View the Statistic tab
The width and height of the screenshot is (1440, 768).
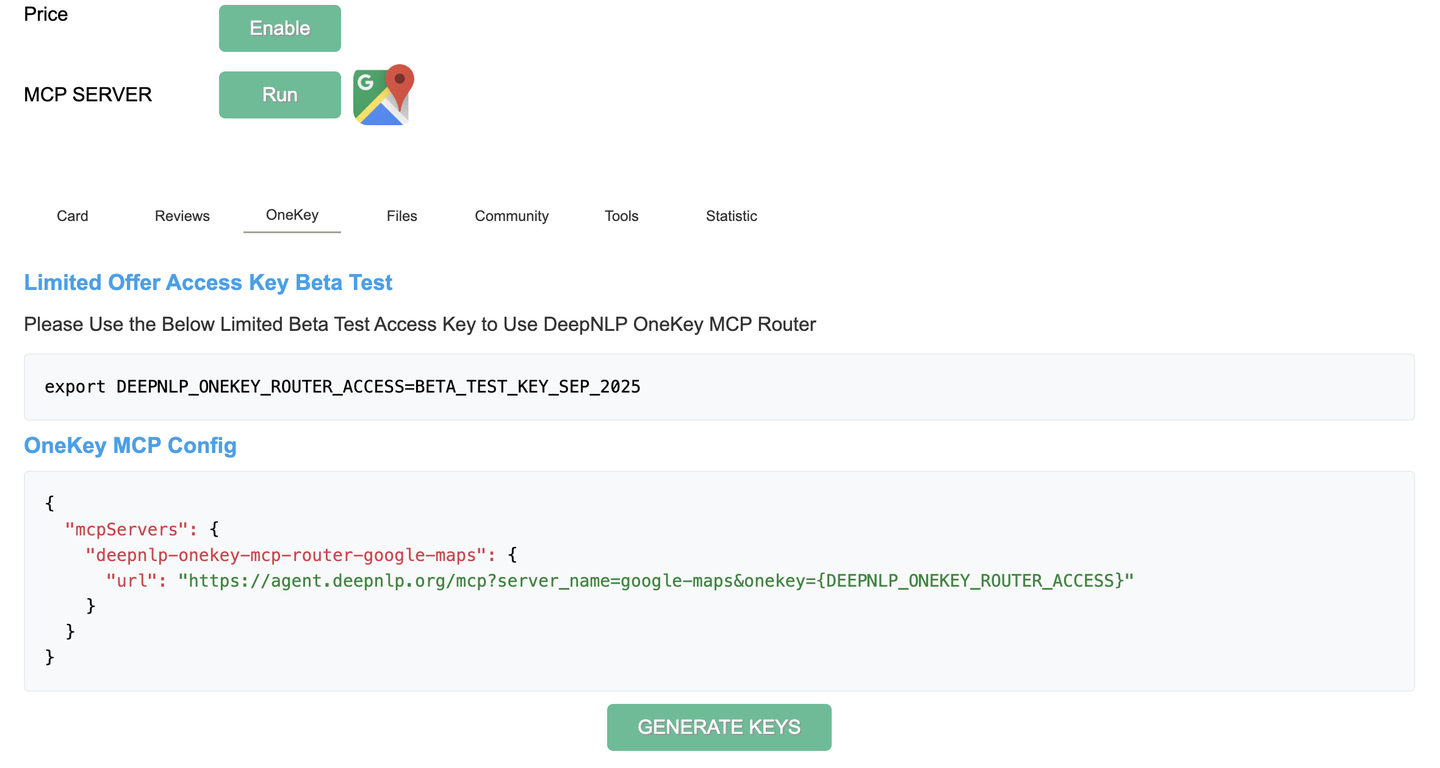click(x=732, y=216)
